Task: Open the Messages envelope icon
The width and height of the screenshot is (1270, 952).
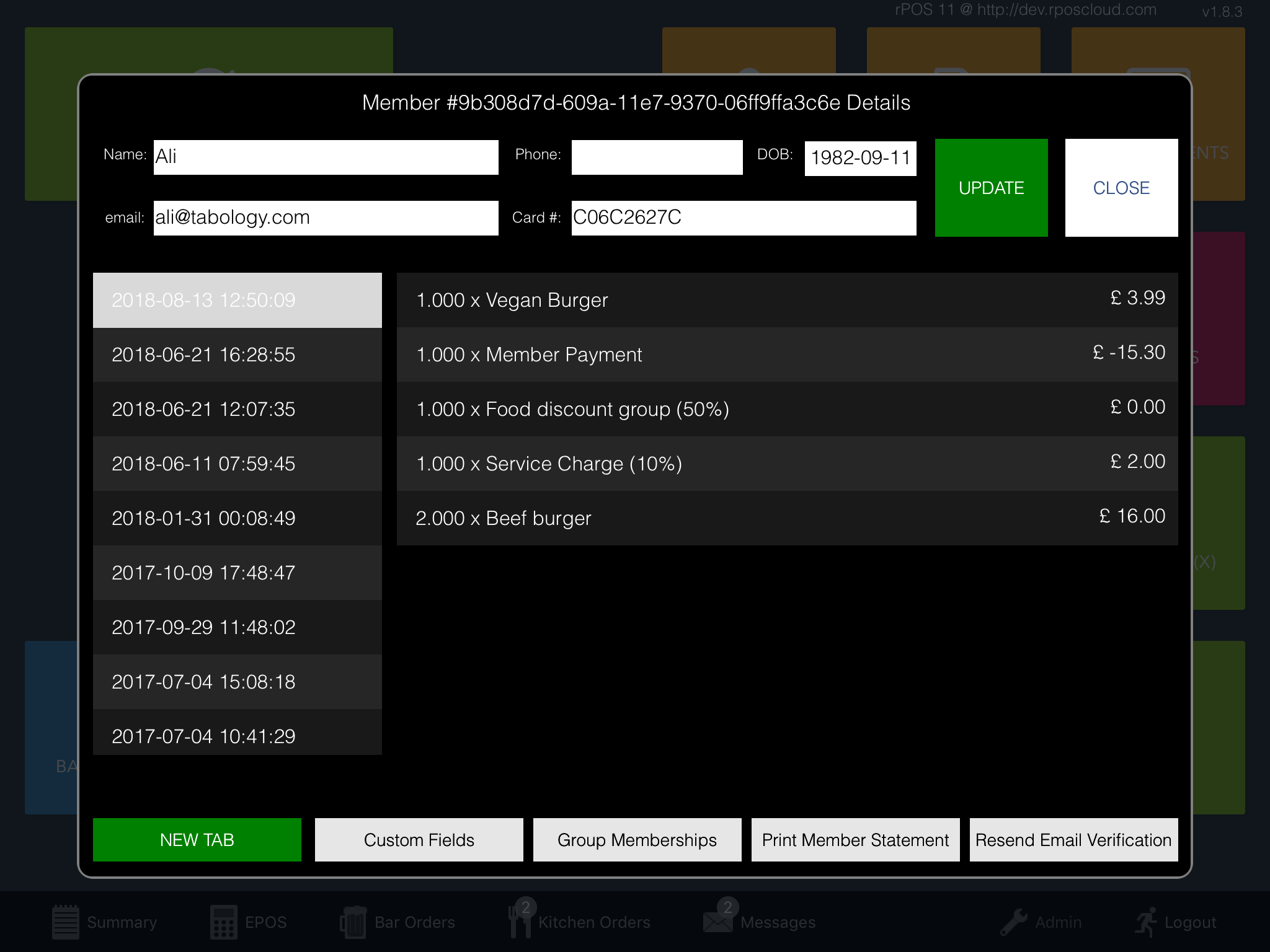Action: tap(717, 922)
